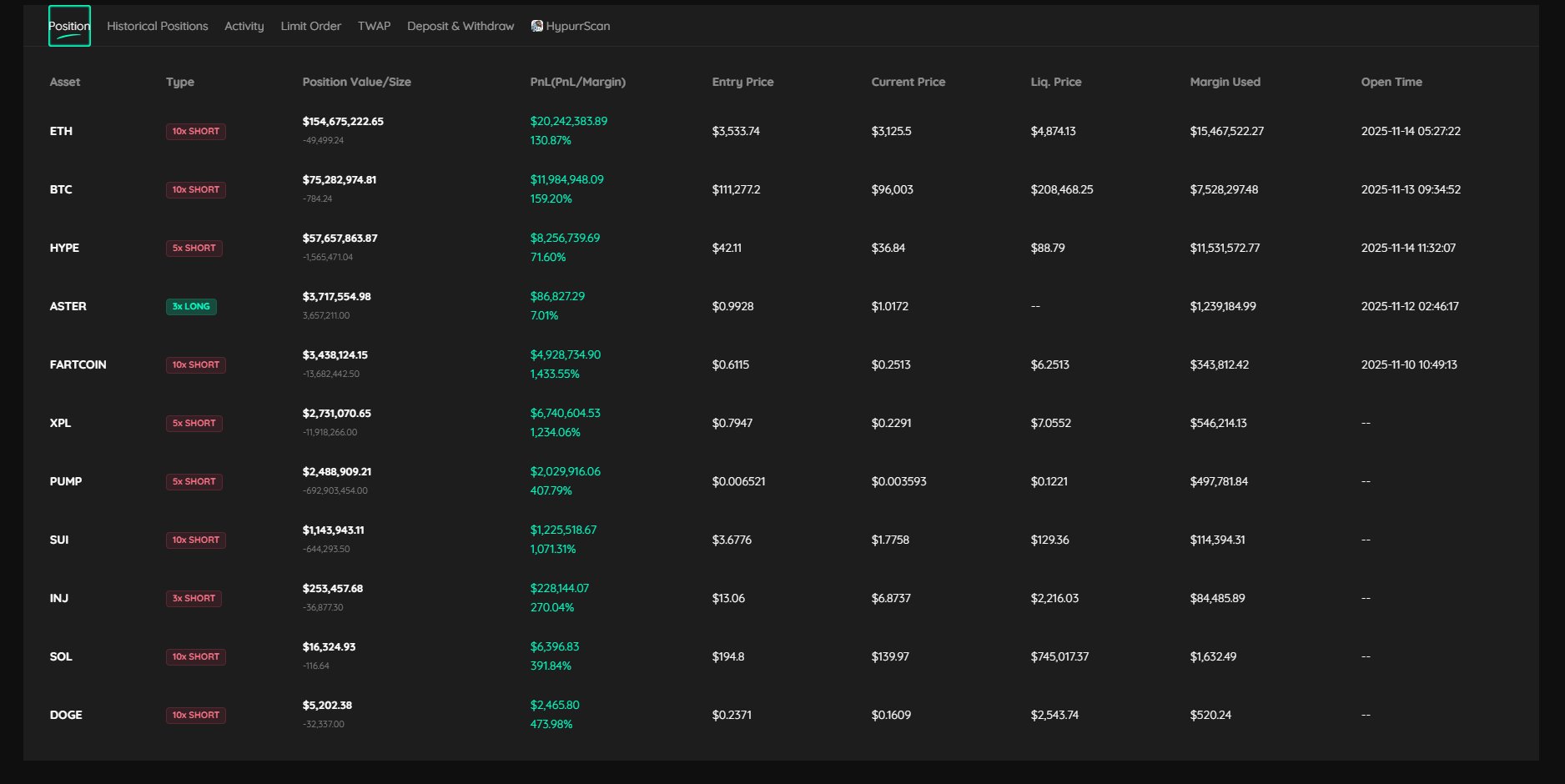This screenshot has height=784, width=1565.
Task: Click the DOGE asset label
Action: click(x=65, y=715)
